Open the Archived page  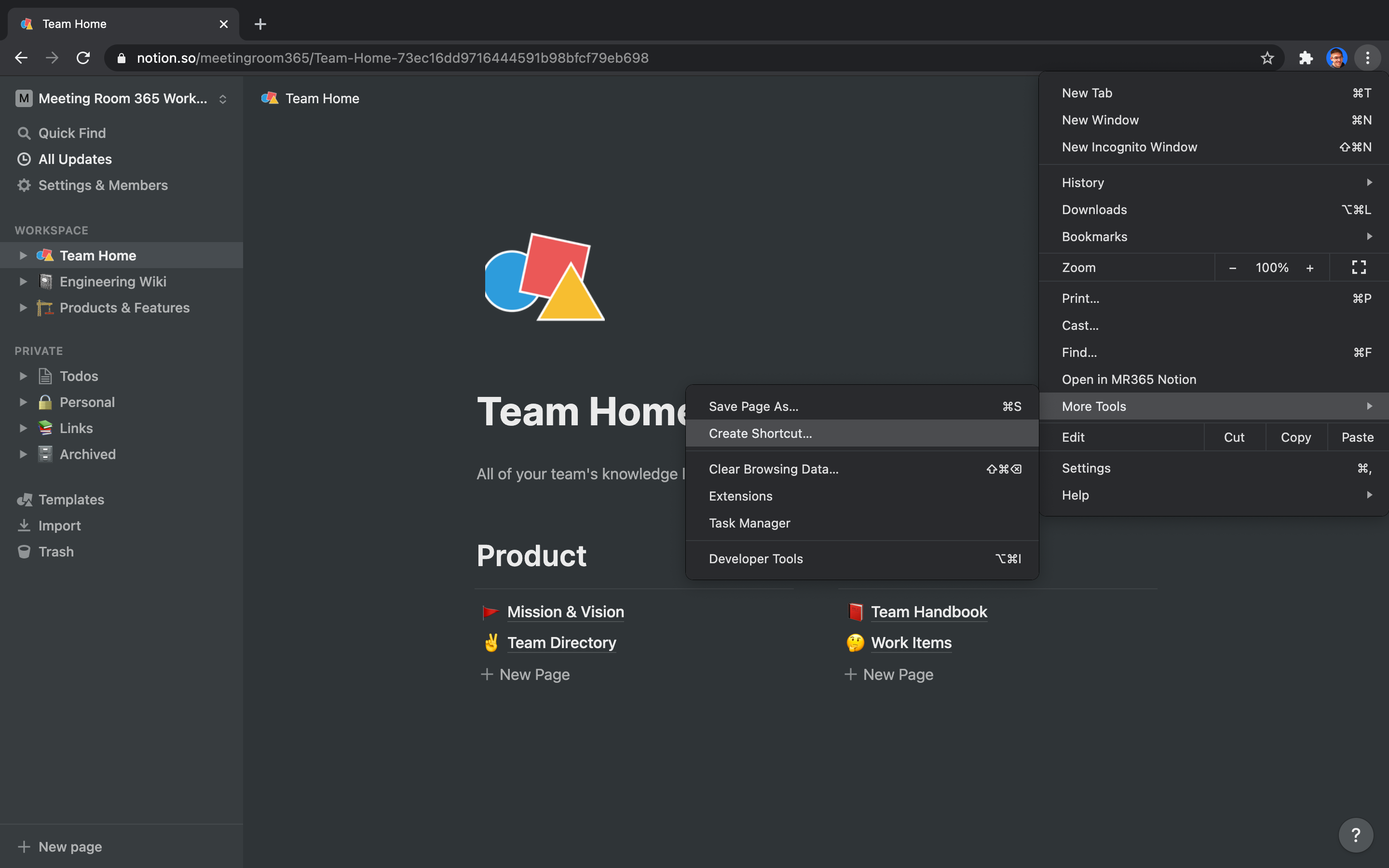click(88, 453)
